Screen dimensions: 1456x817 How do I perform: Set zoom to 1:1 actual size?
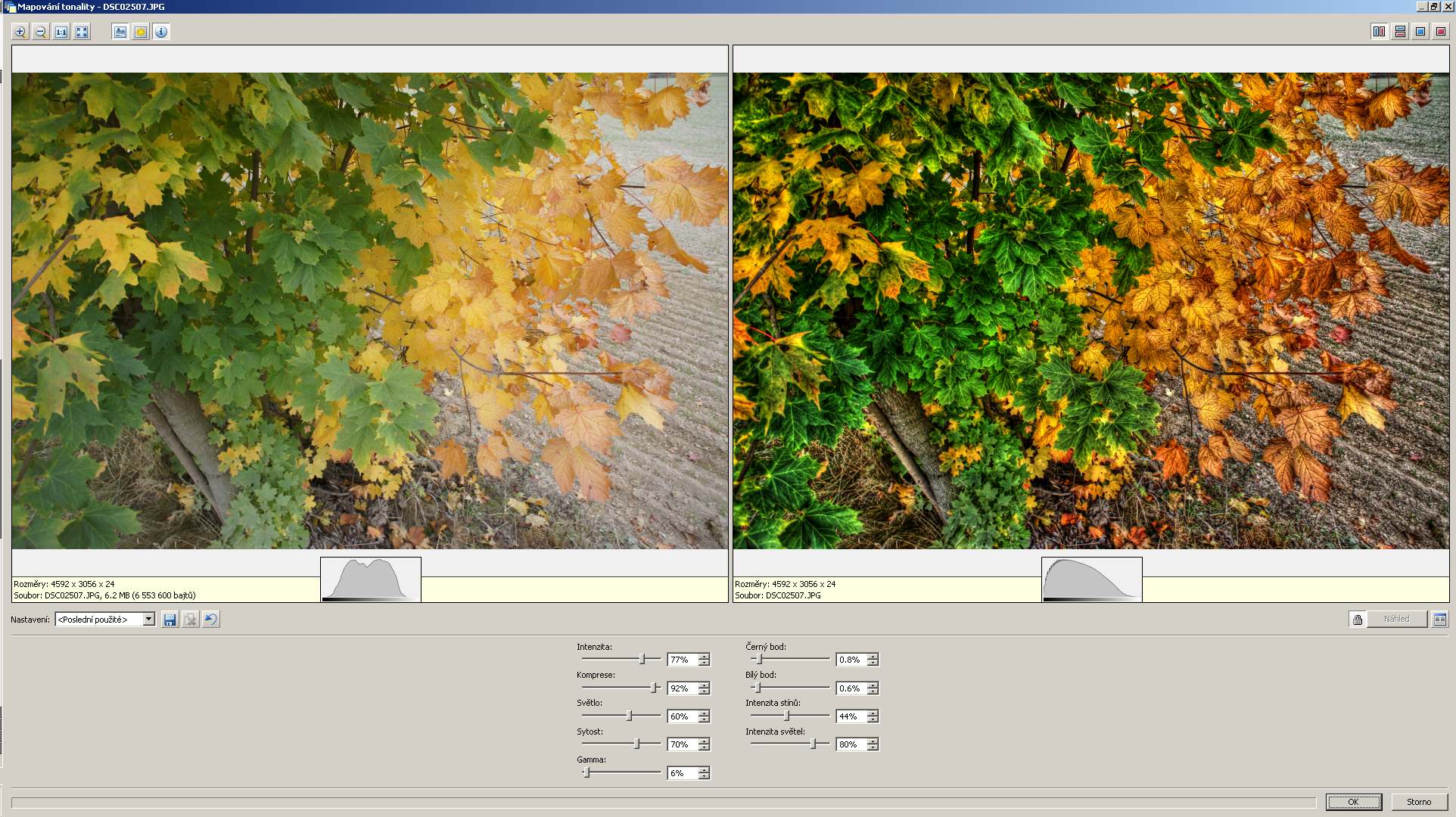click(x=61, y=32)
